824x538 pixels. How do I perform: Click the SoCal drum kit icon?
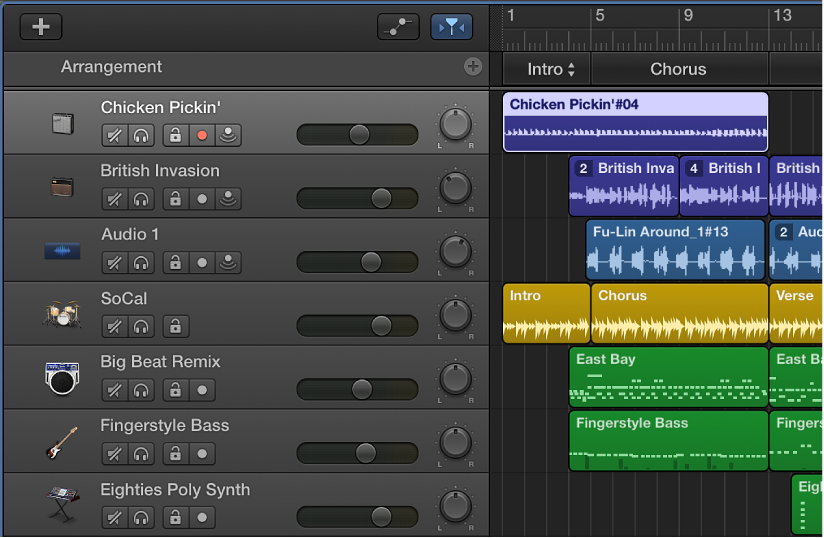pyautogui.click(x=62, y=314)
